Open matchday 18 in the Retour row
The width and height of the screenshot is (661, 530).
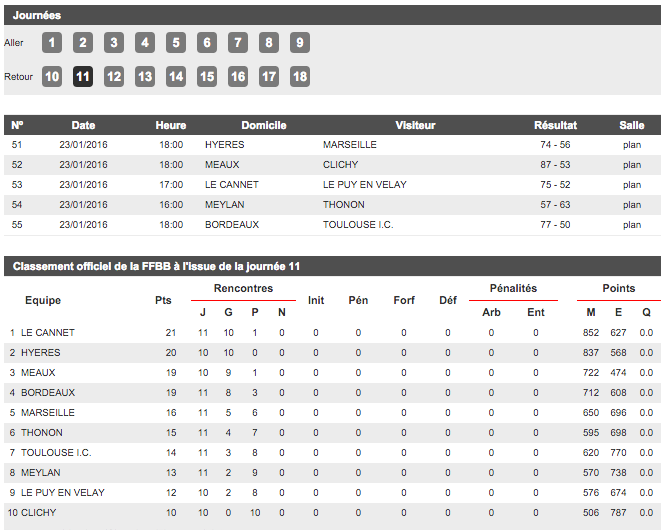click(299, 77)
